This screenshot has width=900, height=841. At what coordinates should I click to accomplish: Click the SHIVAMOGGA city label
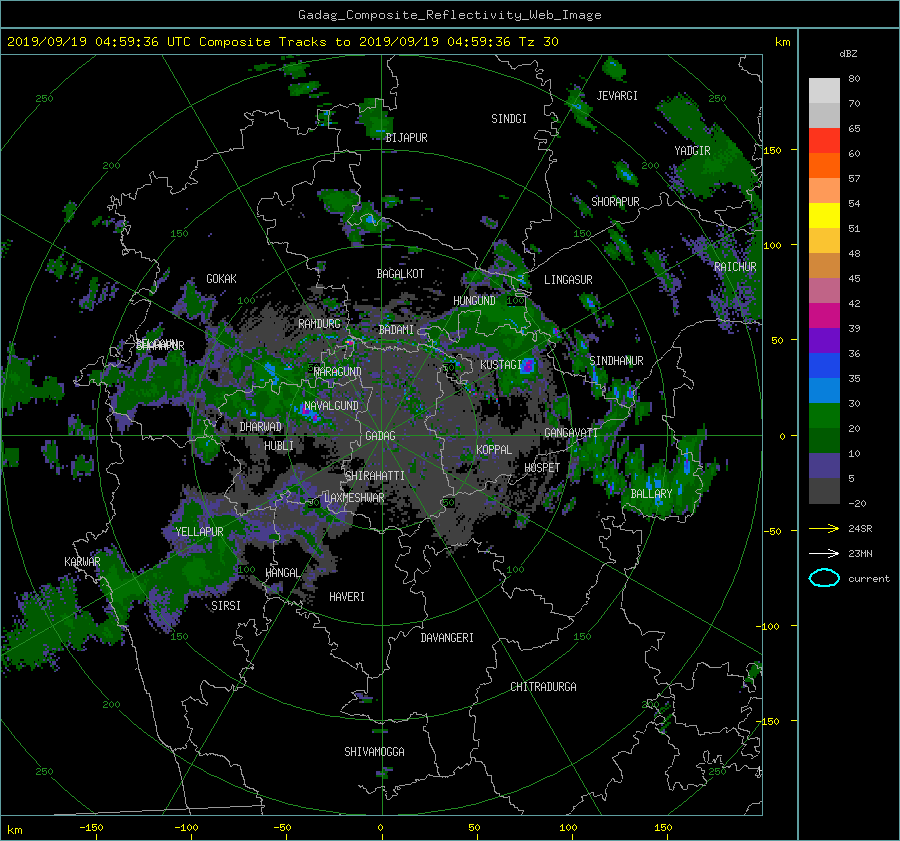[x=374, y=752]
